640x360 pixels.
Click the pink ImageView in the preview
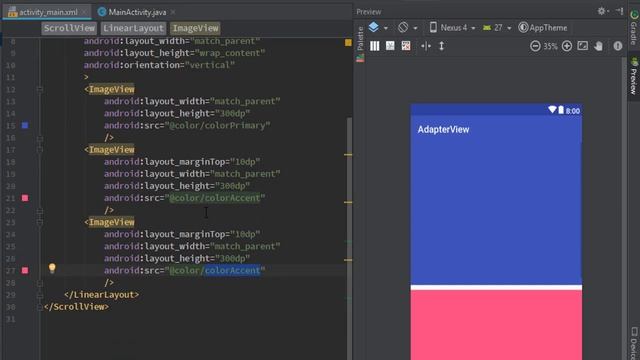496,325
